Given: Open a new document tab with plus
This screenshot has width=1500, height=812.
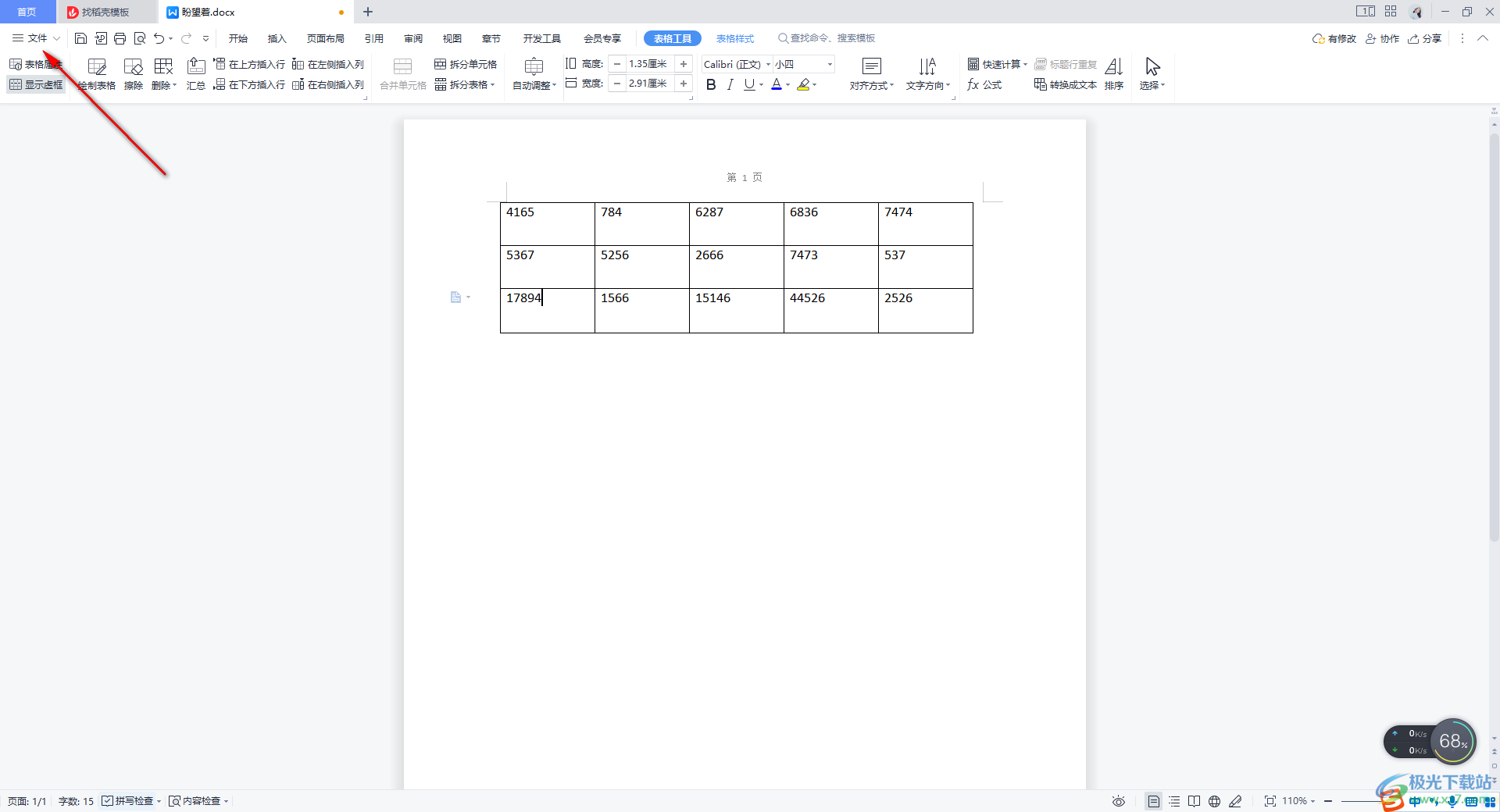Looking at the screenshot, I should [368, 12].
